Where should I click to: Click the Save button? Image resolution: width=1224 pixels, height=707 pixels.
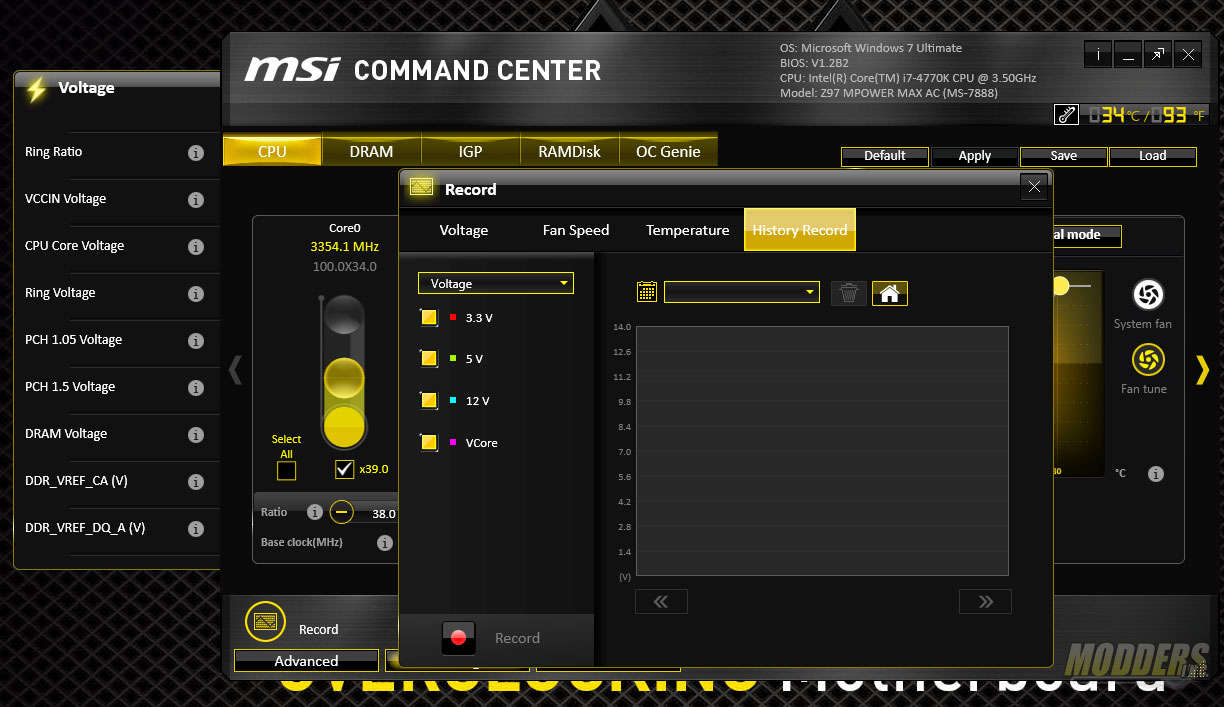[x=1064, y=156]
